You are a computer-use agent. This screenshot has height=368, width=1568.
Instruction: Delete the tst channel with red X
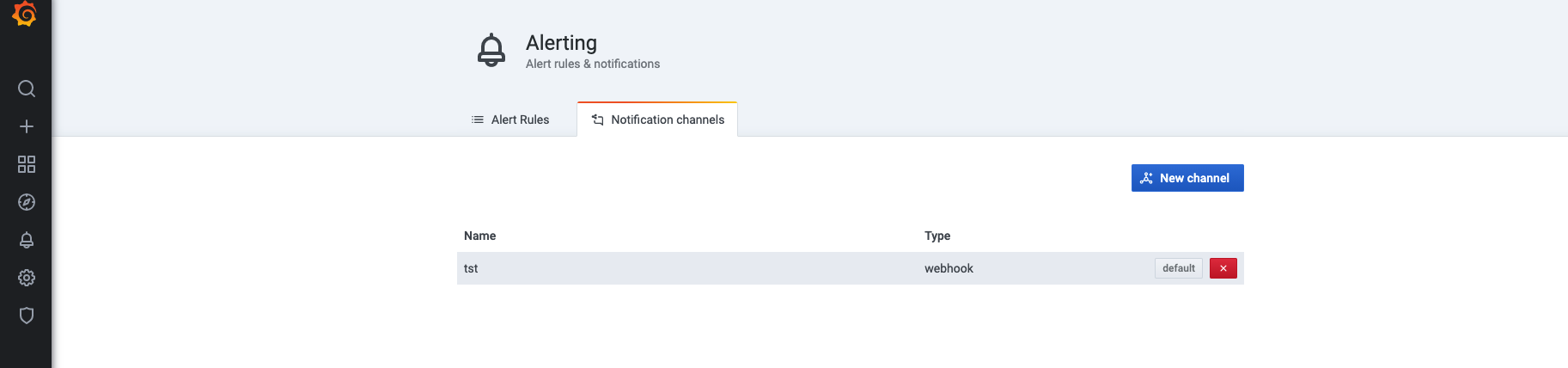click(x=1223, y=268)
